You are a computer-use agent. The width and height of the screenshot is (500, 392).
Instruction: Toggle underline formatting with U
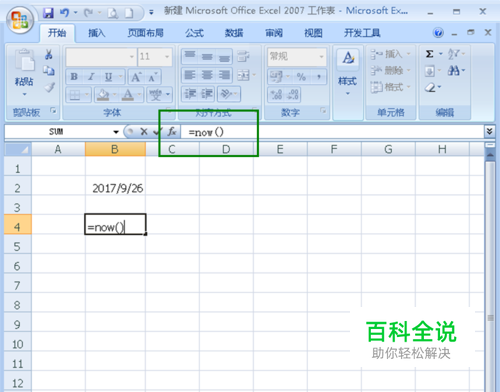point(108,77)
